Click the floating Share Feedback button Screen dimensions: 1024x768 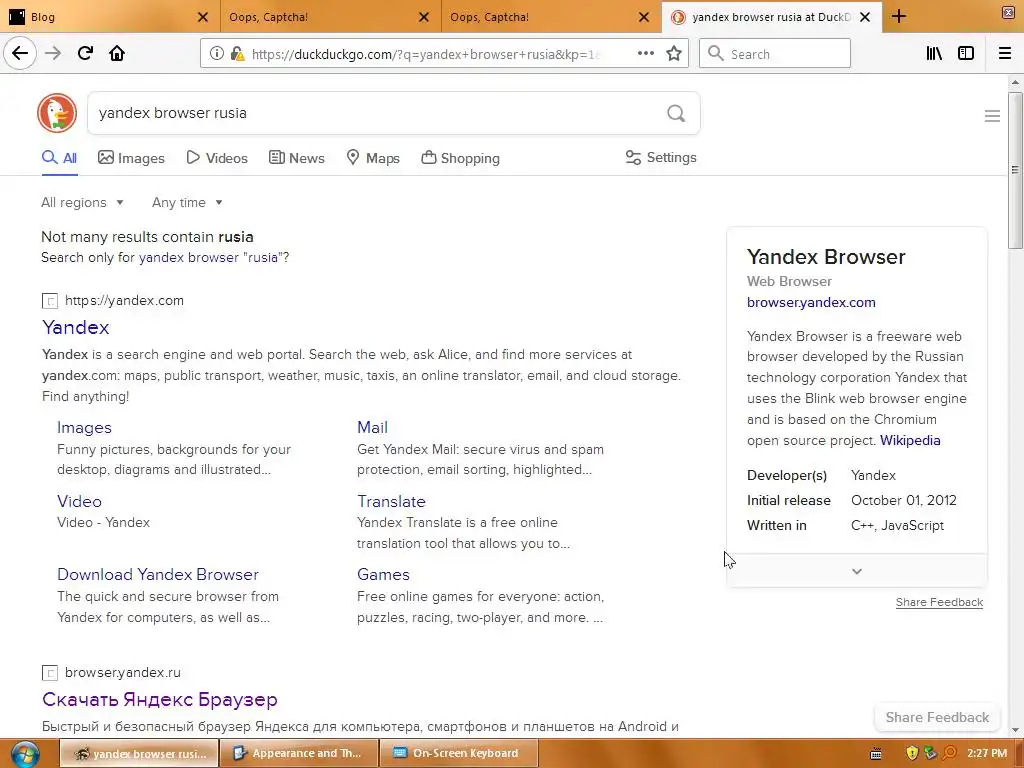937,717
